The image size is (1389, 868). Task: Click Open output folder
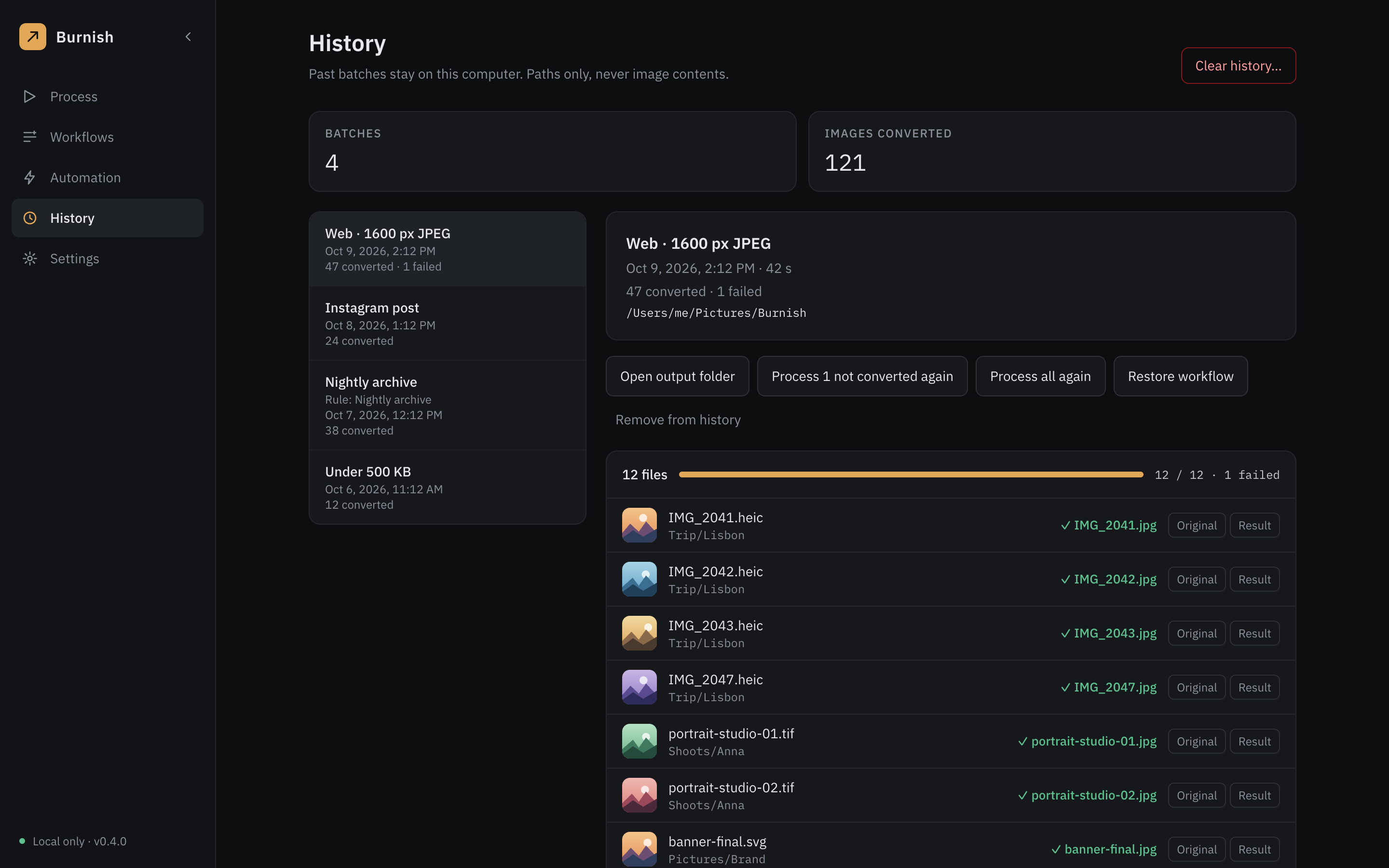pos(677,376)
